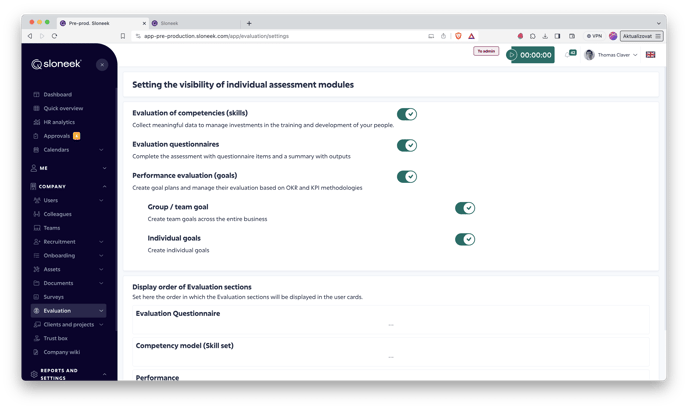688x409 pixels.
Task: Open notifications bell icon in header
Action: 569,54
